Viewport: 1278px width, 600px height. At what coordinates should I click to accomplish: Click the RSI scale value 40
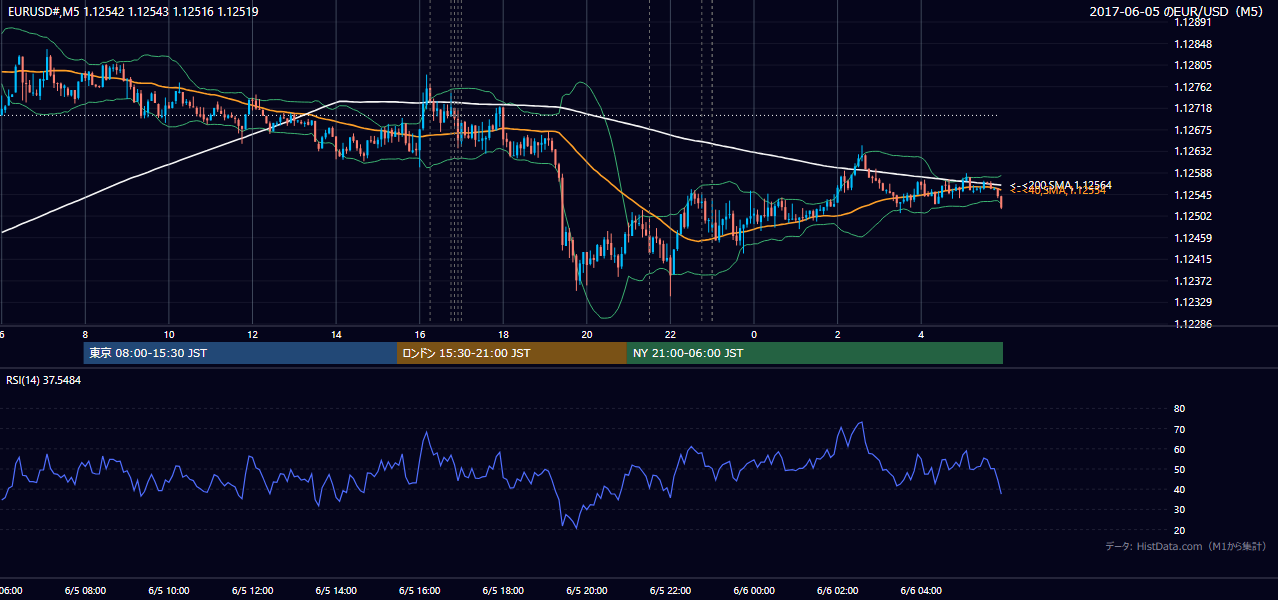pyautogui.click(x=1179, y=489)
